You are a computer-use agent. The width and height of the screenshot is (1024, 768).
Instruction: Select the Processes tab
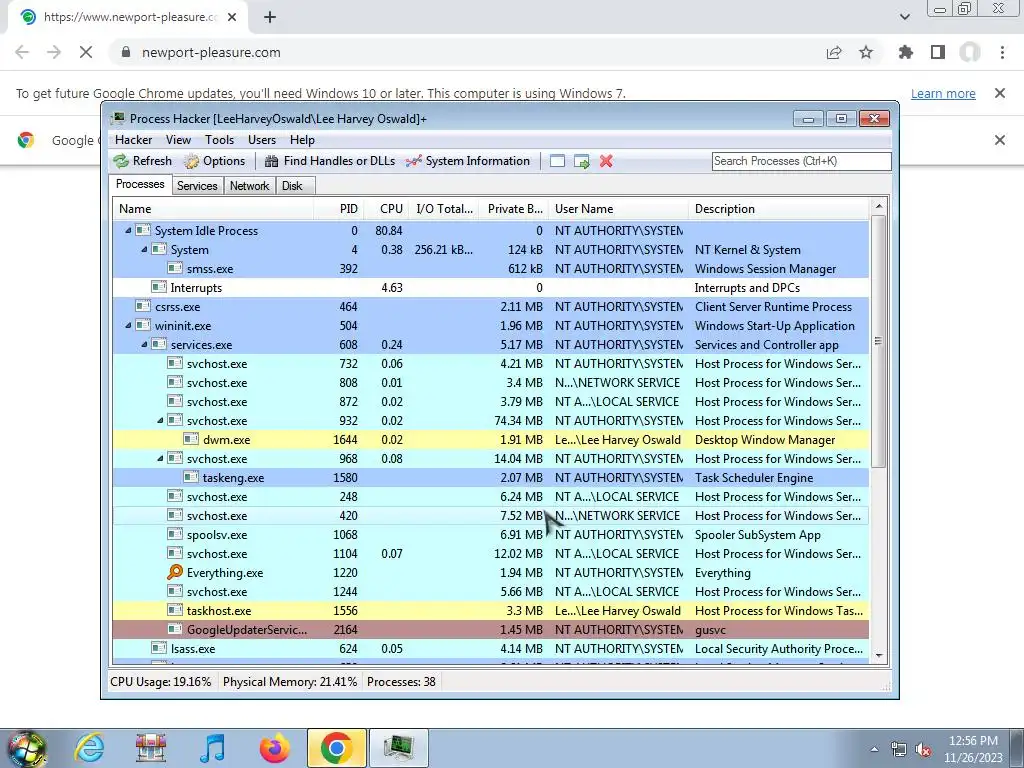pos(140,184)
